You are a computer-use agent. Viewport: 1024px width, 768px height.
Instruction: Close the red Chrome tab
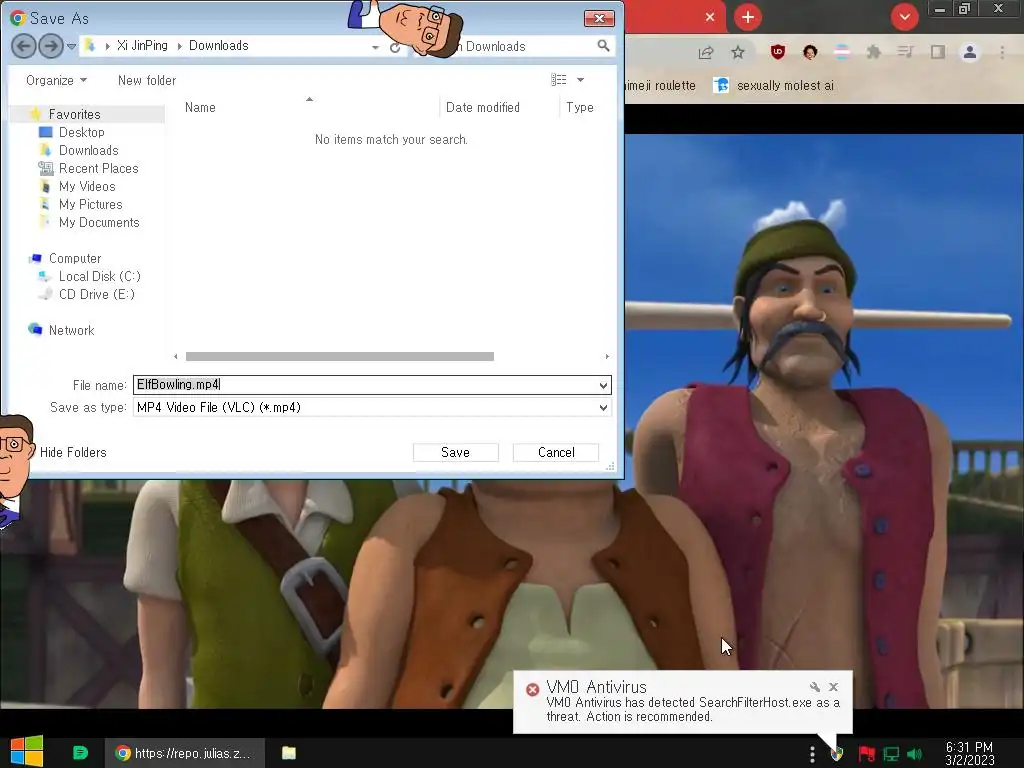710,17
